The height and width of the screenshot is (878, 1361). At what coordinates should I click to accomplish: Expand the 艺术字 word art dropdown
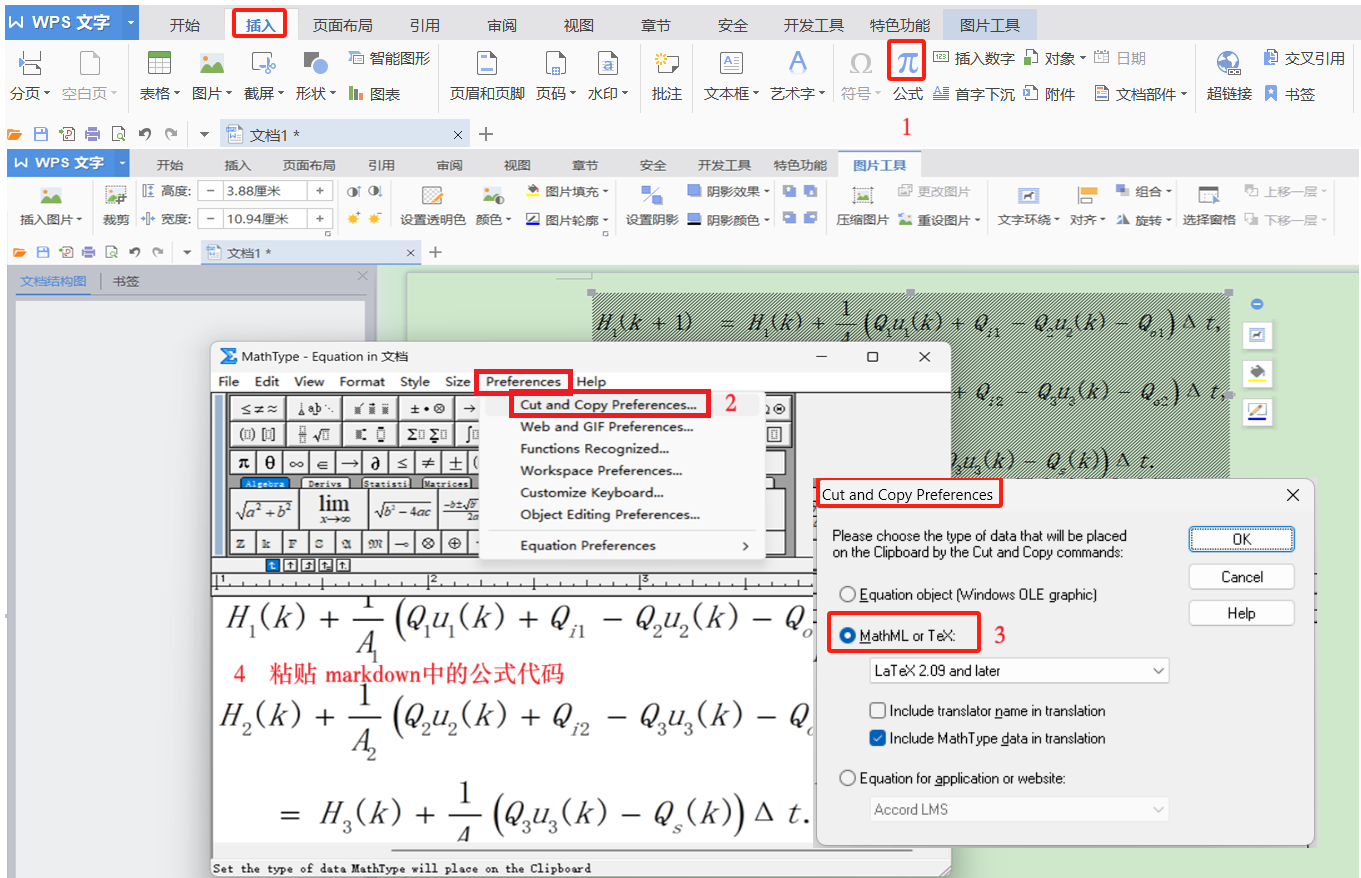click(x=822, y=94)
